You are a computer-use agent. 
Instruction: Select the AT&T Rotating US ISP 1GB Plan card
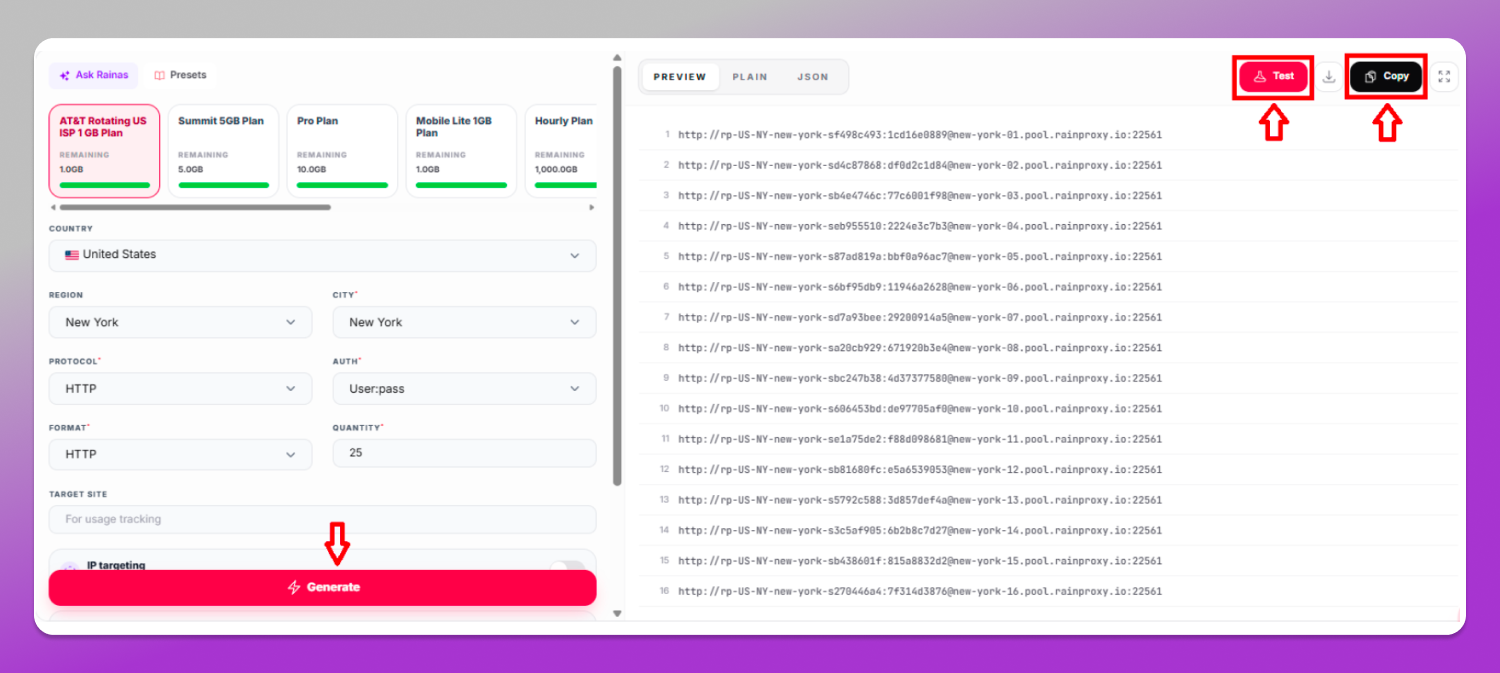point(104,151)
